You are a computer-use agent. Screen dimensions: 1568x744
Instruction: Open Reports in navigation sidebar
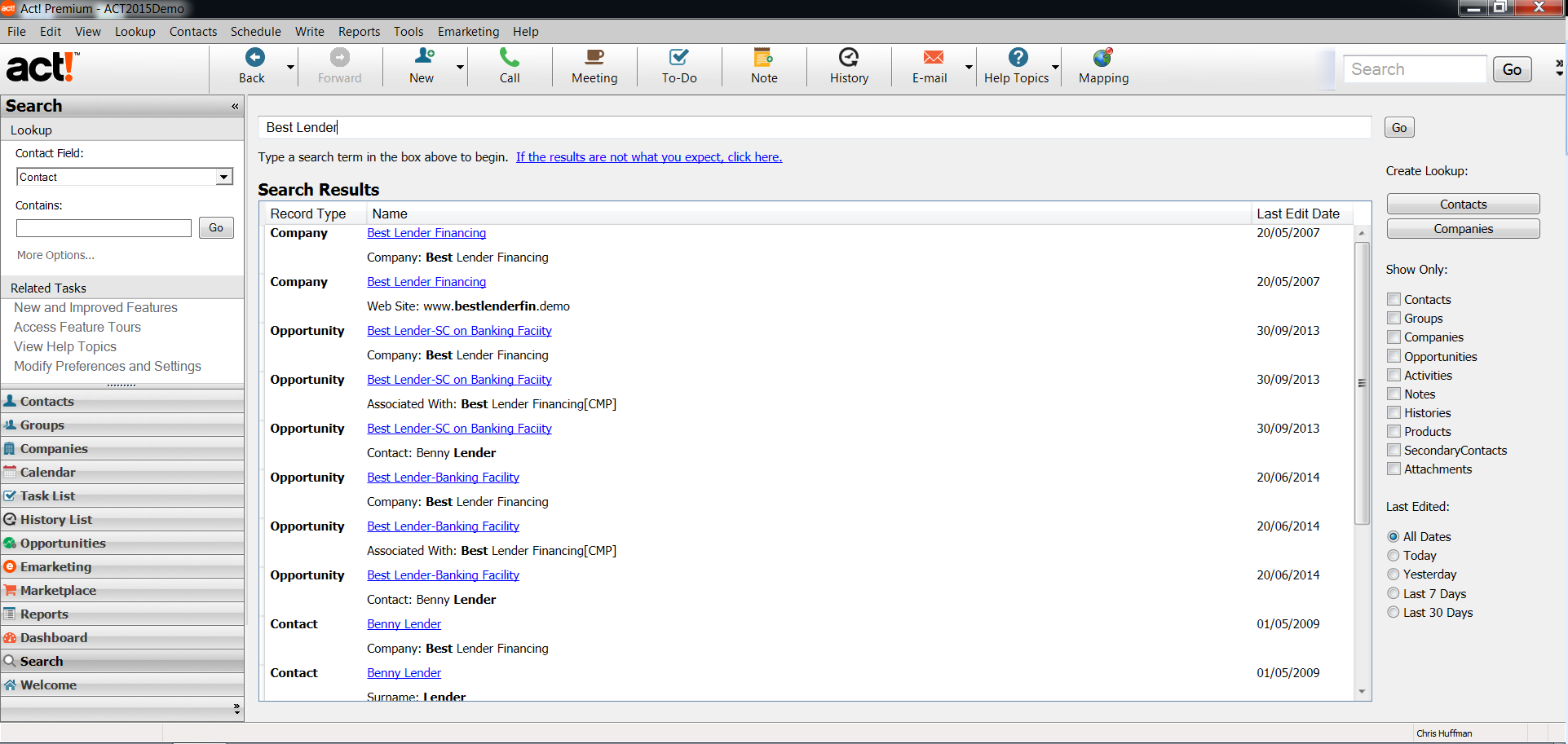pyautogui.click(x=122, y=614)
